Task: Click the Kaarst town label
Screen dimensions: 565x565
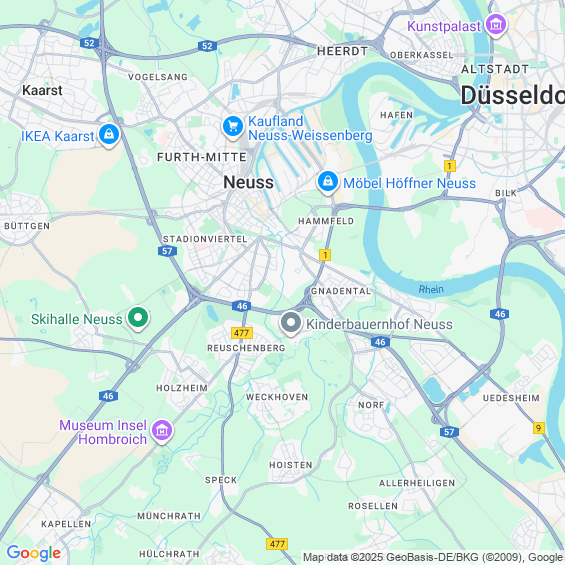Action: click(42, 90)
